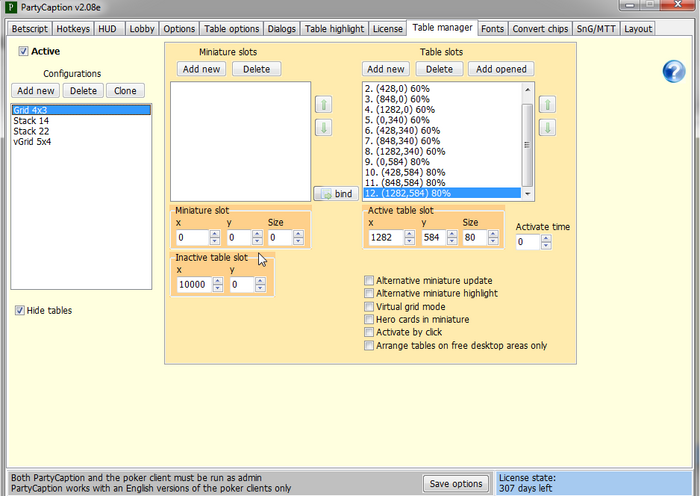Image resolution: width=700 pixels, height=496 pixels.
Task: Uncheck the Active checkbox
Action: (23, 51)
